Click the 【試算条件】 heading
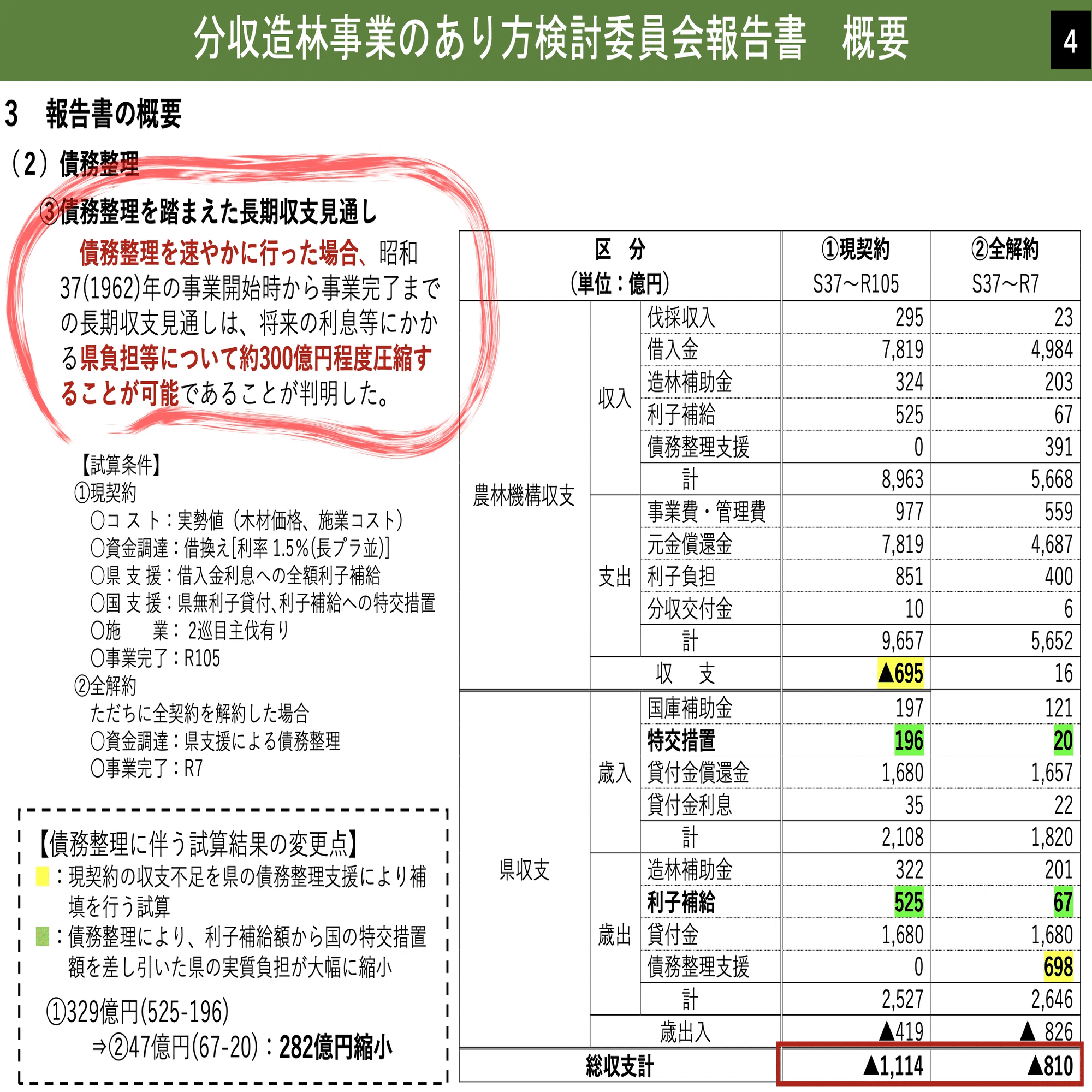 (x=121, y=465)
